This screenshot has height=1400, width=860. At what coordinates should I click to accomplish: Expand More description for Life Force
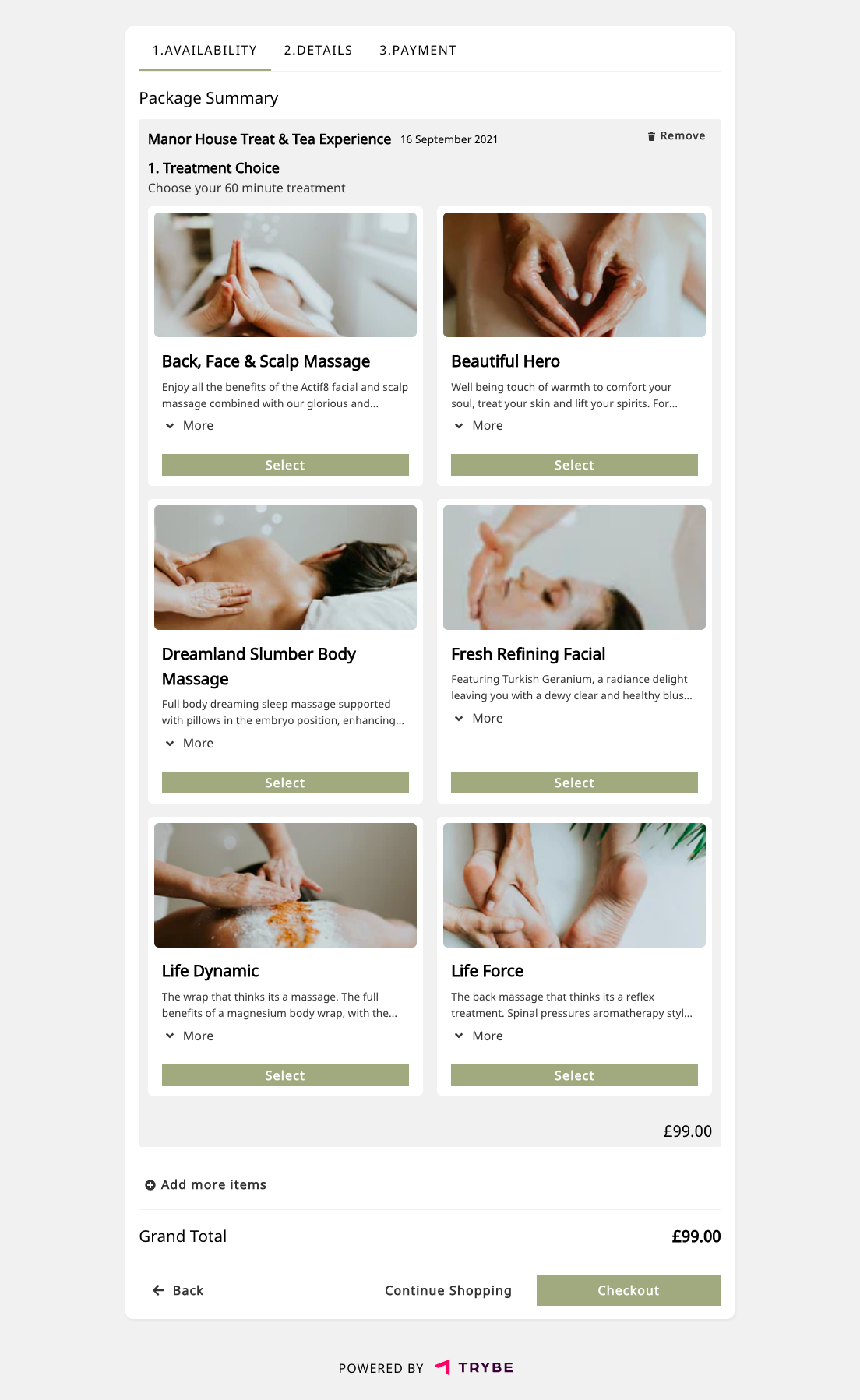coord(478,1036)
